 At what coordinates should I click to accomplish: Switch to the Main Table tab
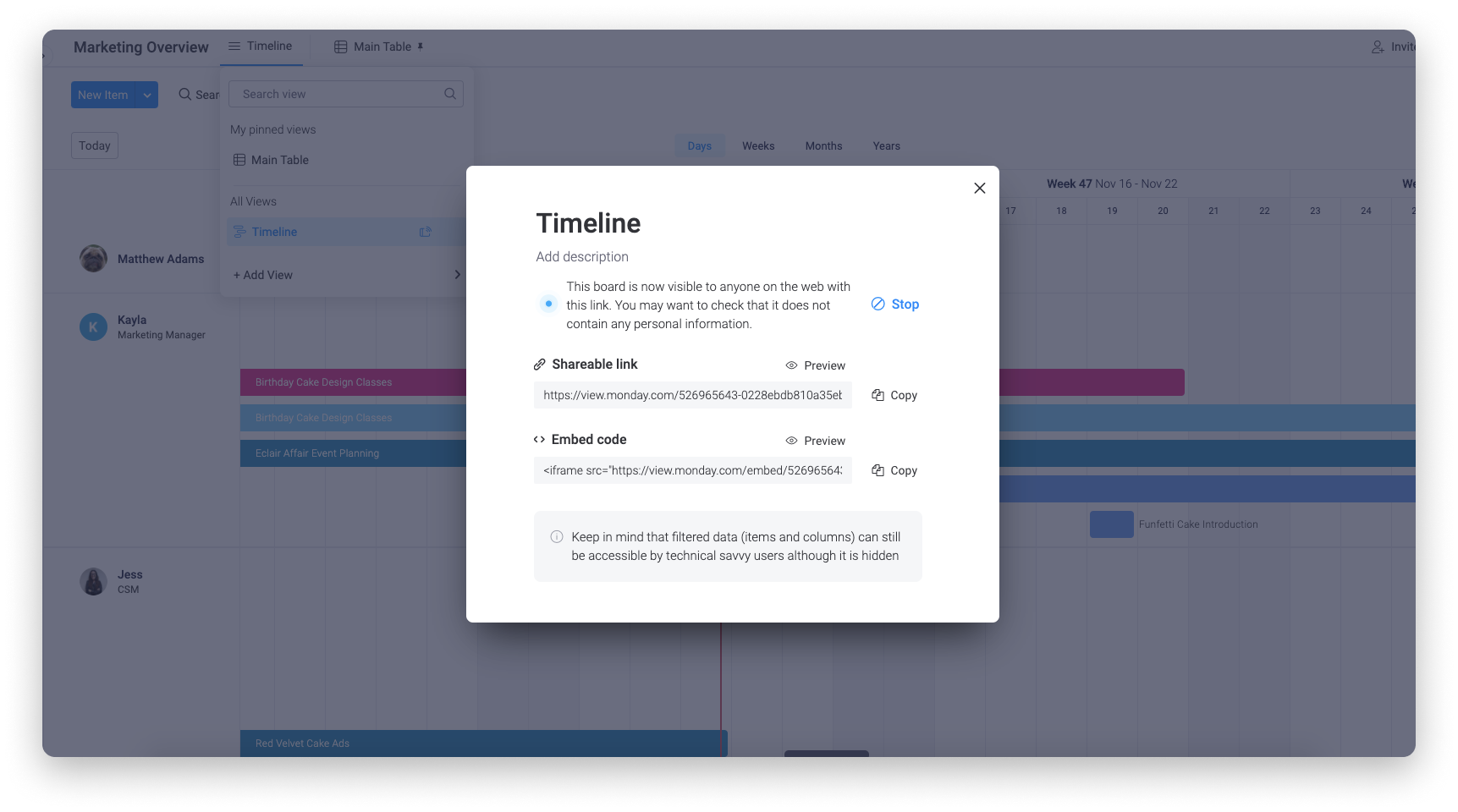tap(378, 47)
